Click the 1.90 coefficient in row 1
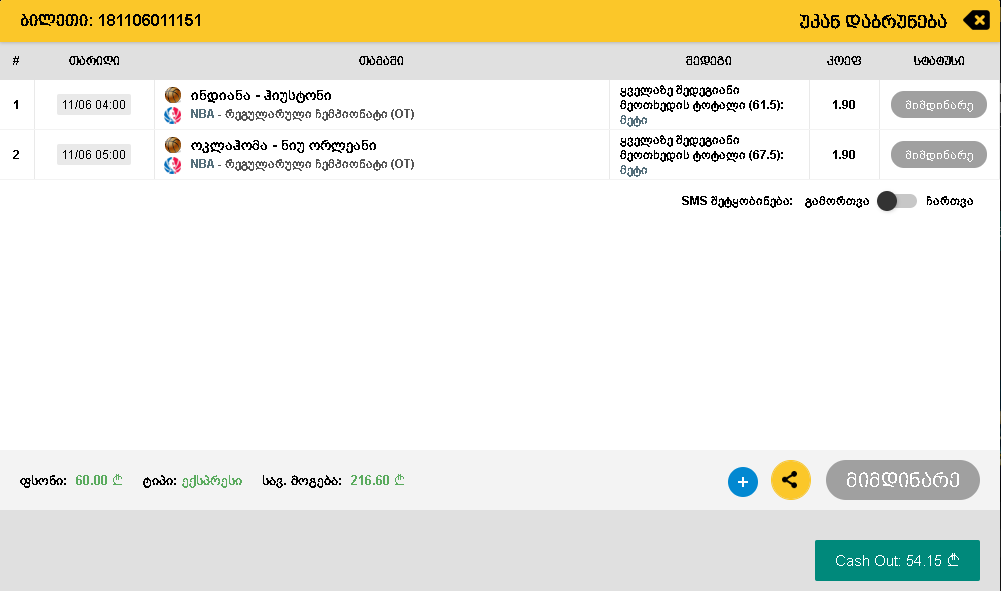The width and height of the screenshot is (1001, 591). (x=843, y=105)
